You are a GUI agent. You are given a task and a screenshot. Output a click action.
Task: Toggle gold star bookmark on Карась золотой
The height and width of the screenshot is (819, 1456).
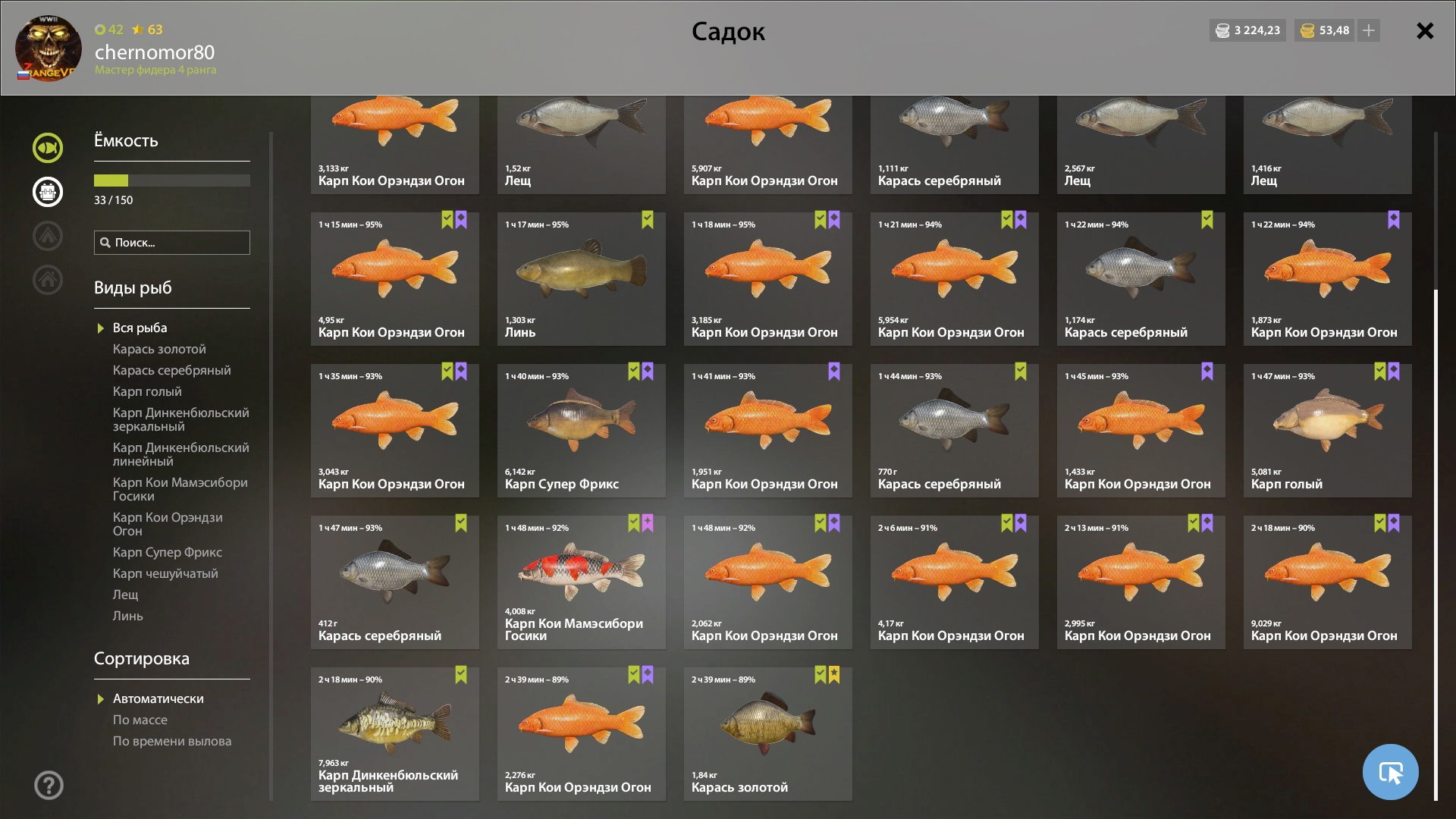pos(834,675)
